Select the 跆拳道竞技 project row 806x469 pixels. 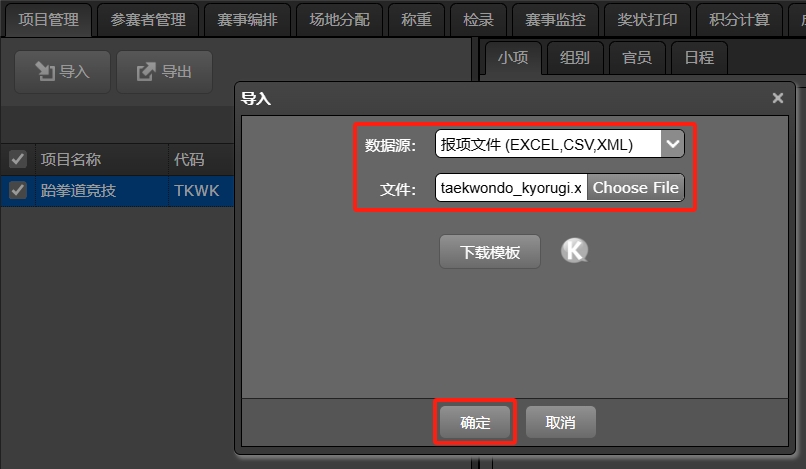click(117, 191)
